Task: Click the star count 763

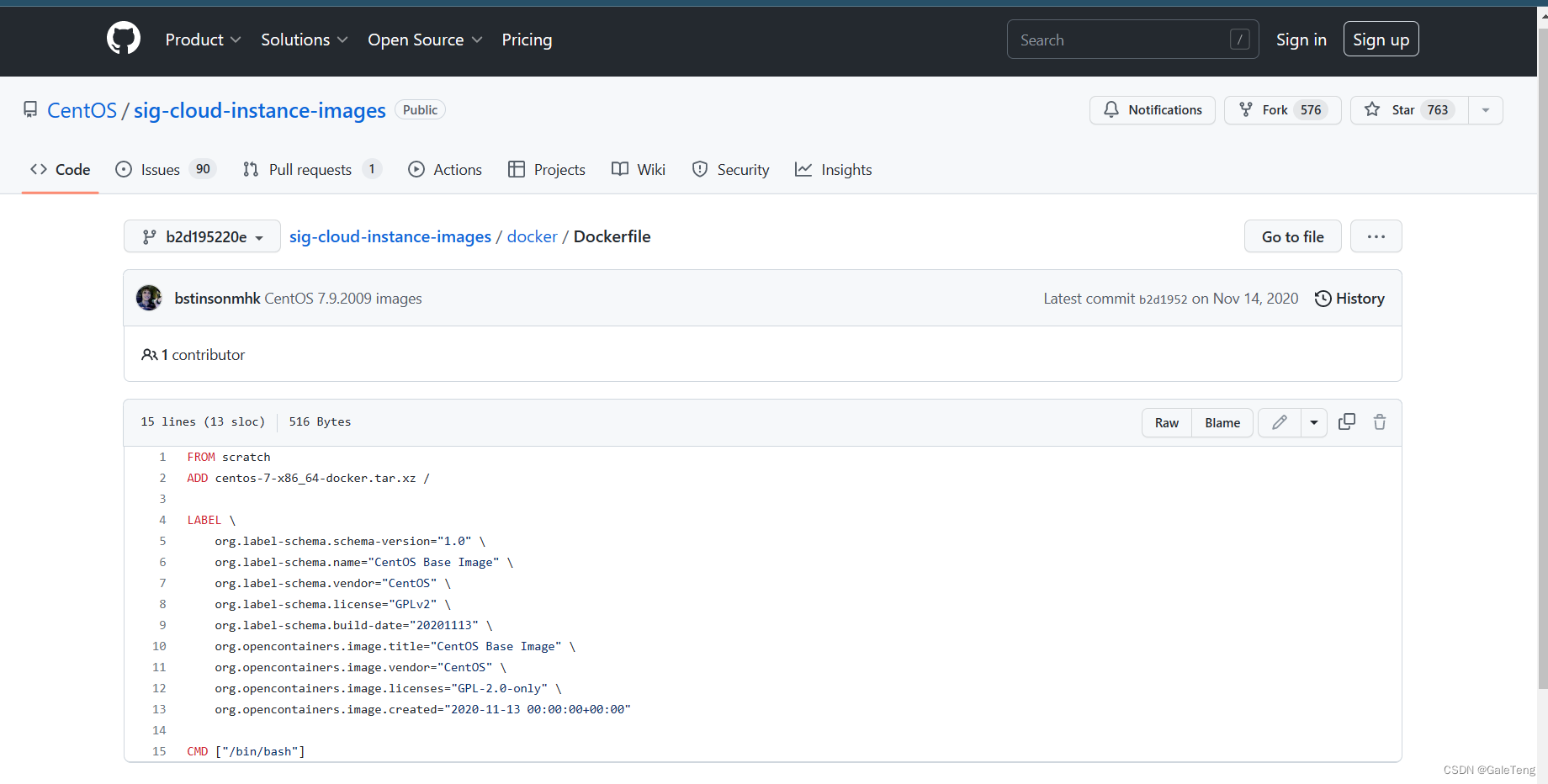Action: click(x=1438, y=110)
